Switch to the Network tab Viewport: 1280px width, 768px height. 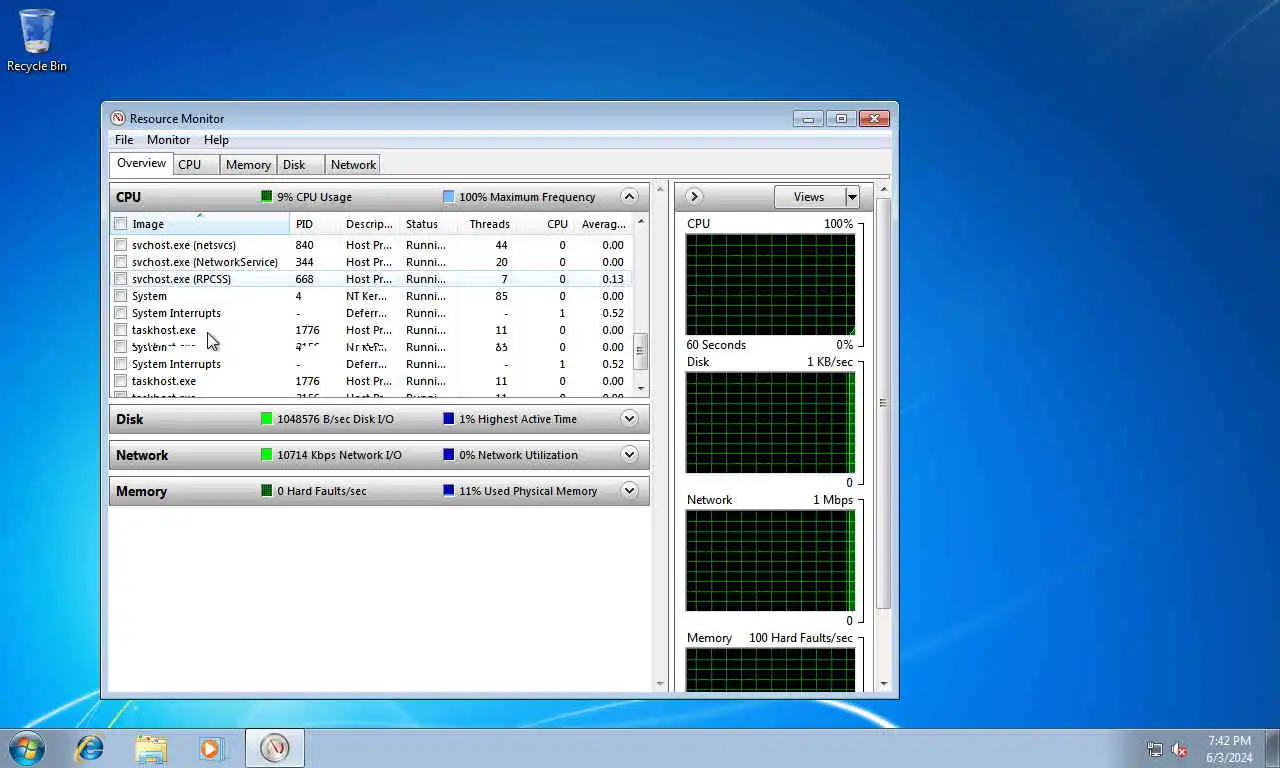pos(353,165)
